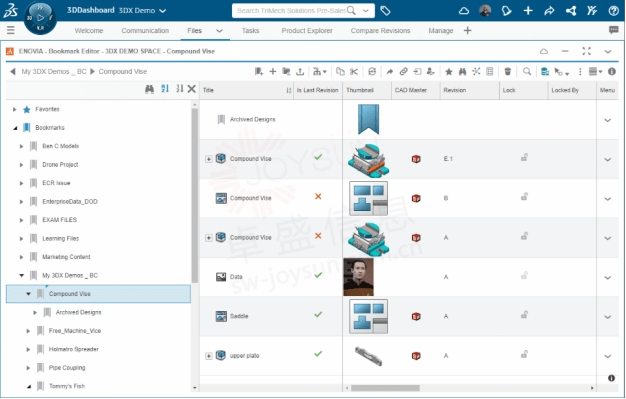The height and width of the screenshot is (399, 626).
Task: Expand the Drone Project bookmark
Action: click(22, 165)
